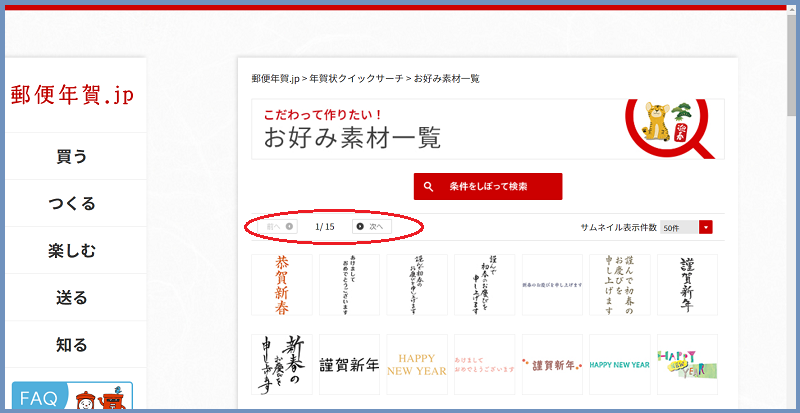800x413 pixels.
Task: Click the tiger magnifier banner illustration
Action: [668, 128]
